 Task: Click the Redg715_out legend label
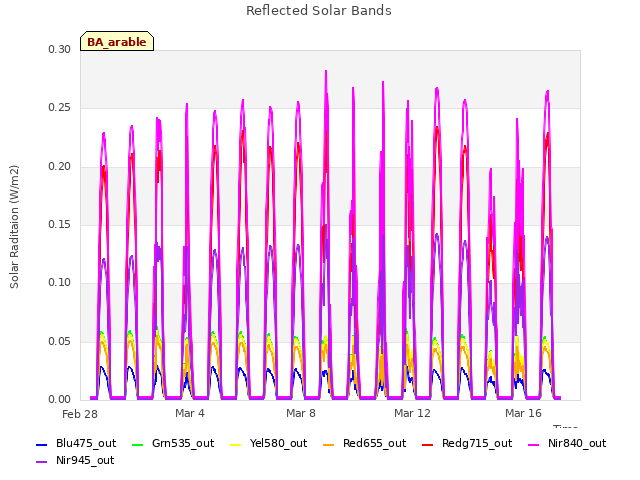(477, 443)
